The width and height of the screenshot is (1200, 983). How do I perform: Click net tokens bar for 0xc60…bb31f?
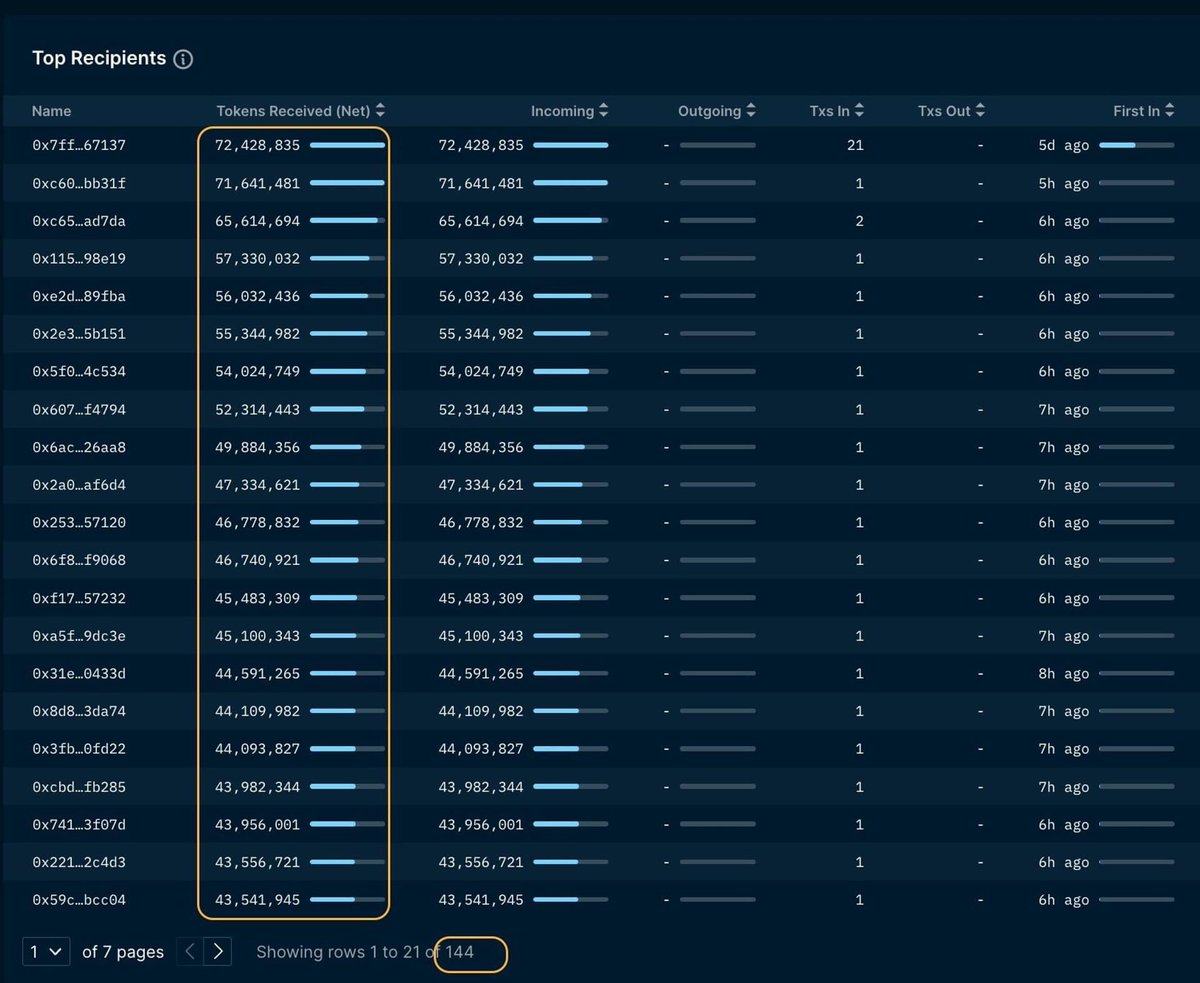point(347,183)
